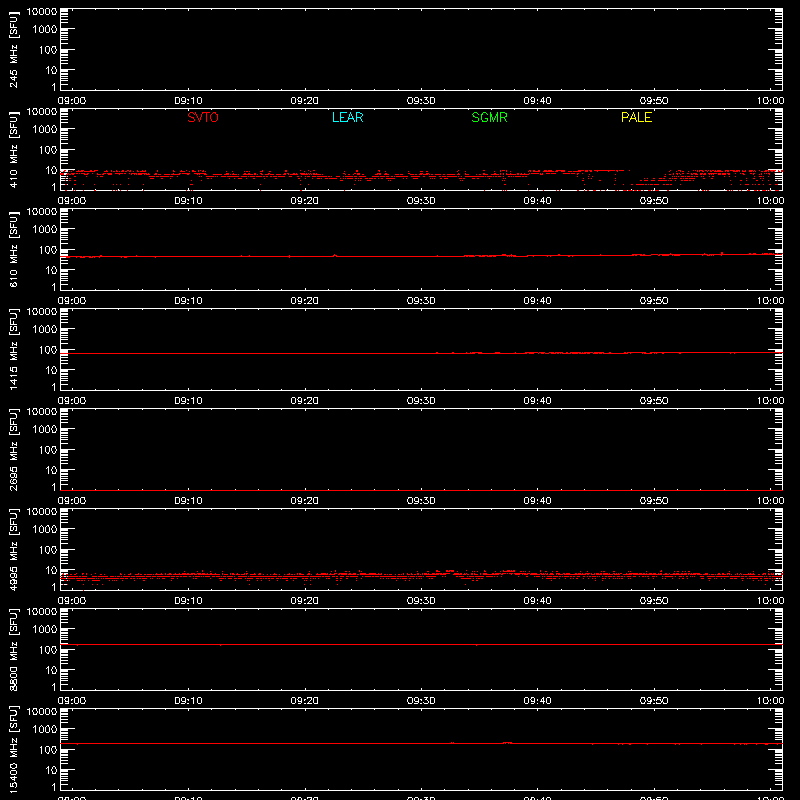This screenshot has height=800, width=800.
Task: Click 09:00 tick below the 610 MHz plot
Action: (72, 301)
